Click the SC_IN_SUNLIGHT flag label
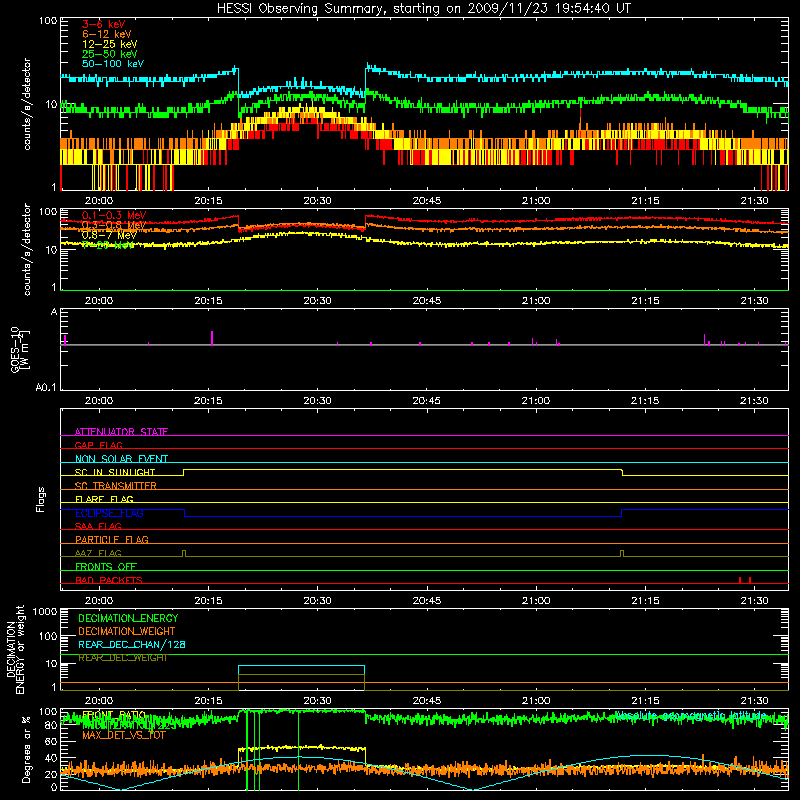This screenshot has height=800, width=800. (x=115, y=472)
